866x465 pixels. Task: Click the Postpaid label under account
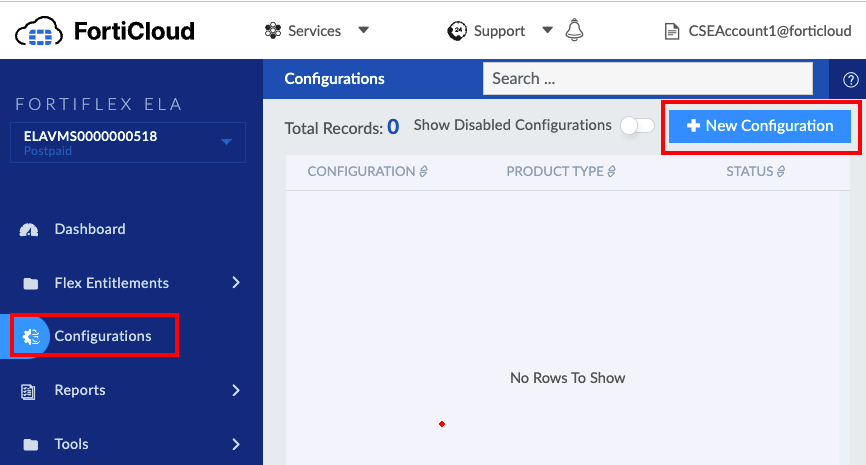pyautogui.click(x=47, y=151)
